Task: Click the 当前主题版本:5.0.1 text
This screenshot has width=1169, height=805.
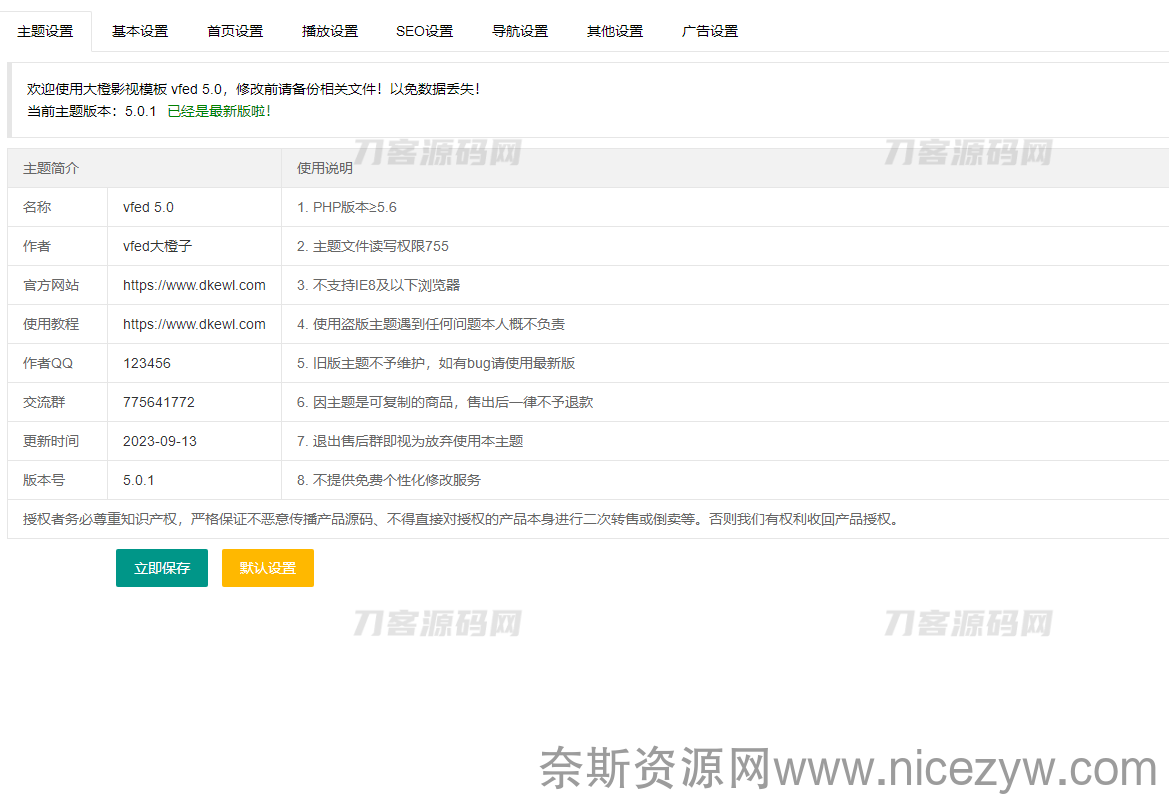Action: (92, 111)
